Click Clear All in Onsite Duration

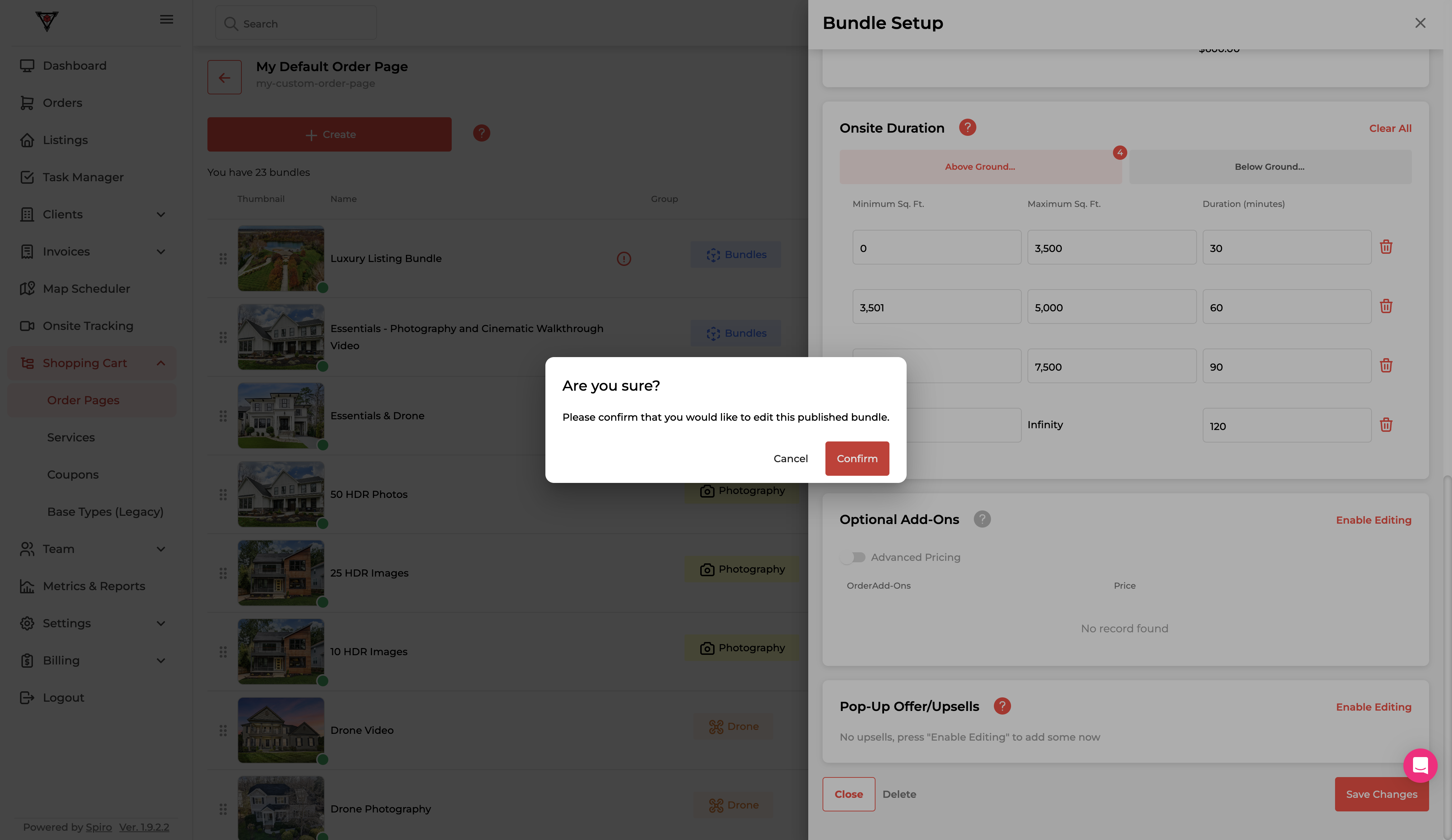coord(1390,128)
